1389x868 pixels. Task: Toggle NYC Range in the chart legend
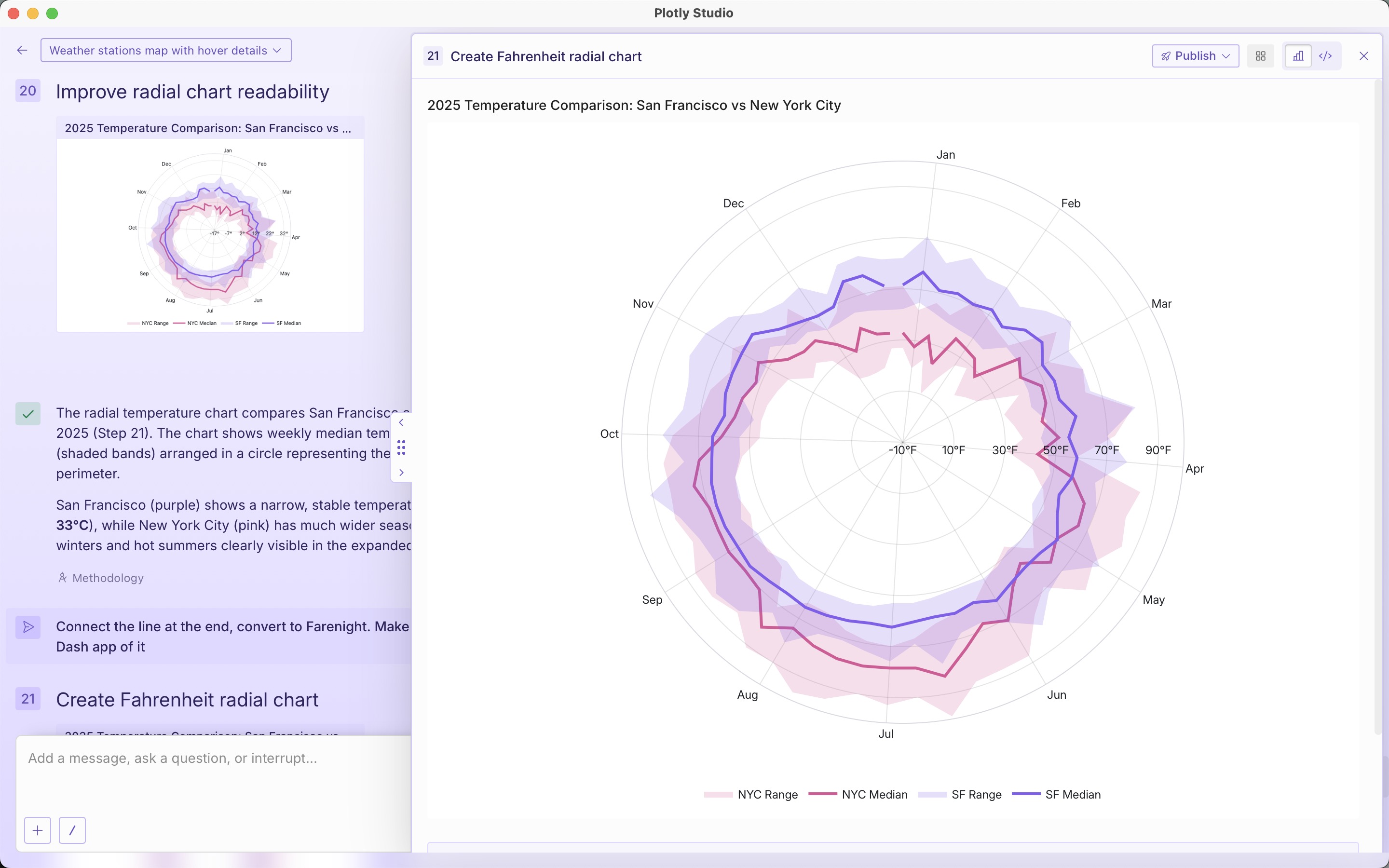(751, 795)
